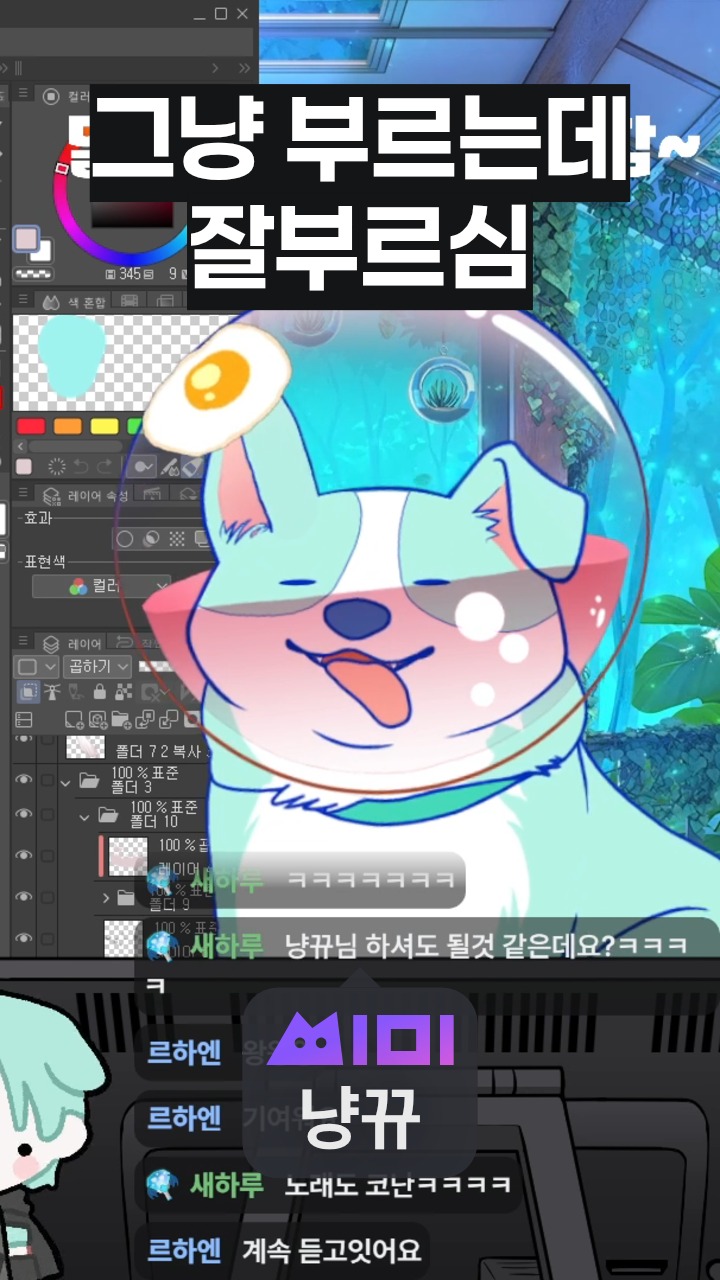Select the color mixing blend tool
The height and width of the screenshot is (1280, 720).
(169, 467)
